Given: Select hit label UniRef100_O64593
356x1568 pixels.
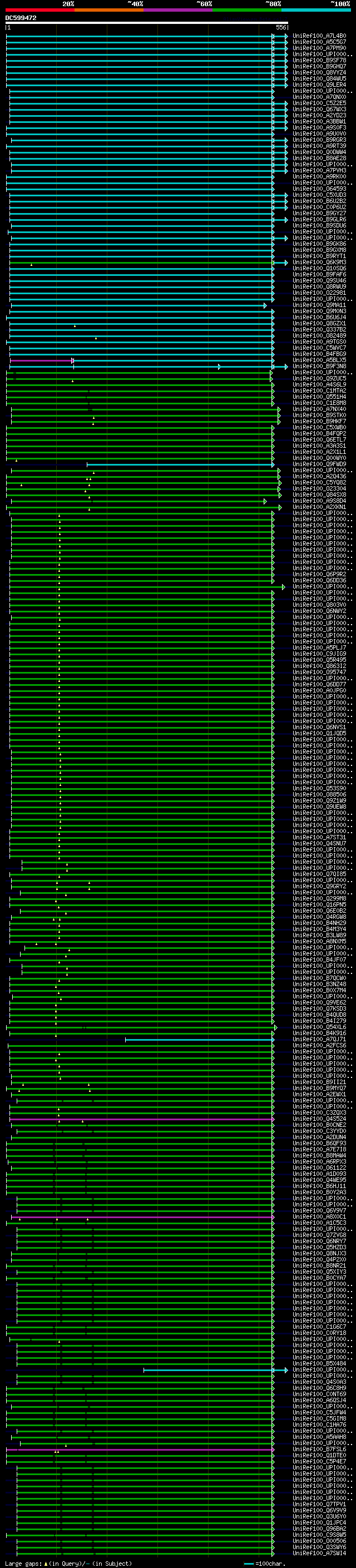Looking at the screenshot, I should [x=319, y=189].
